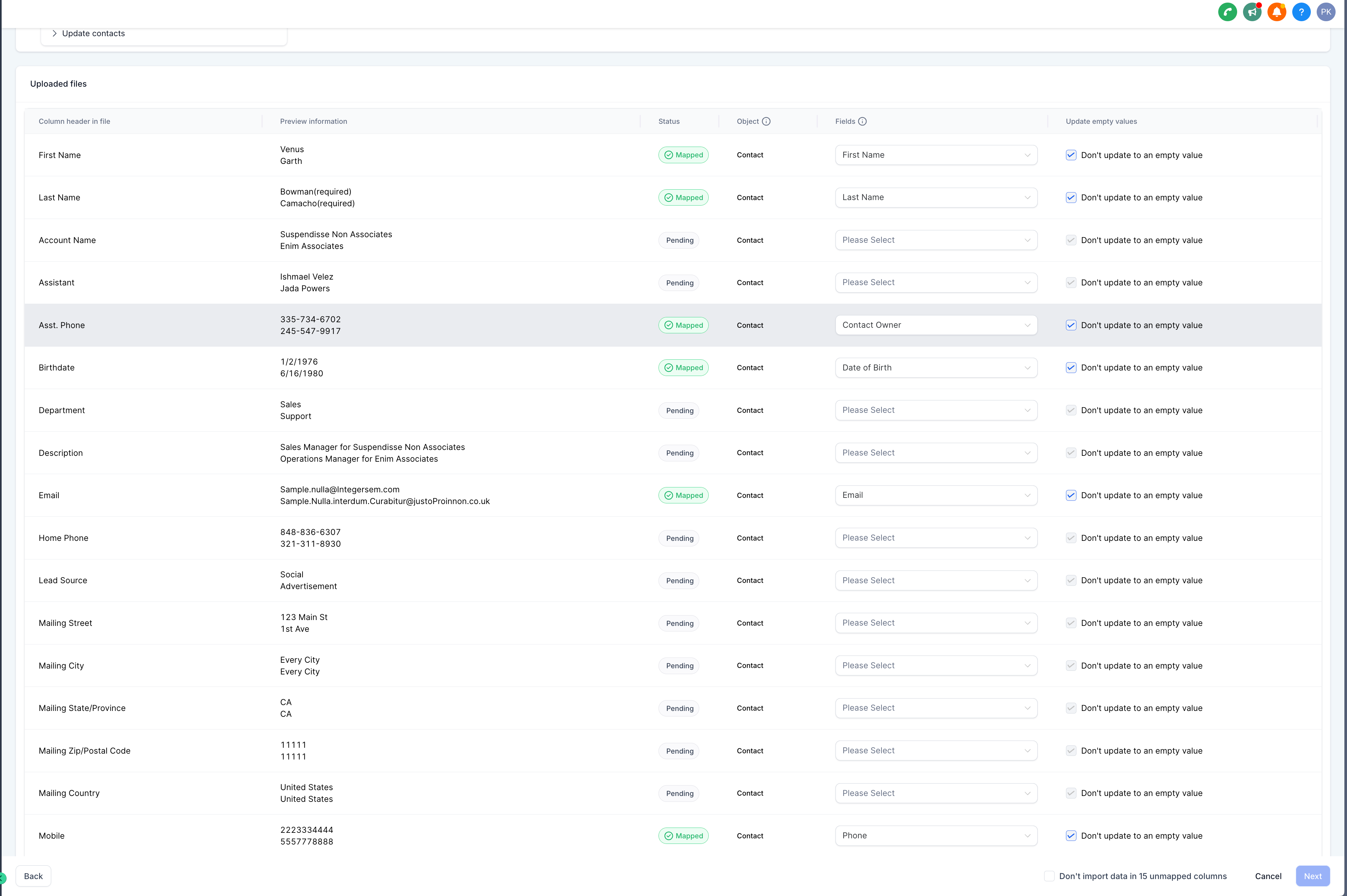This screenshot has height=896, width=1347.
Task: Change the Contact Owner field mapping
Action: tap(936, 325)
